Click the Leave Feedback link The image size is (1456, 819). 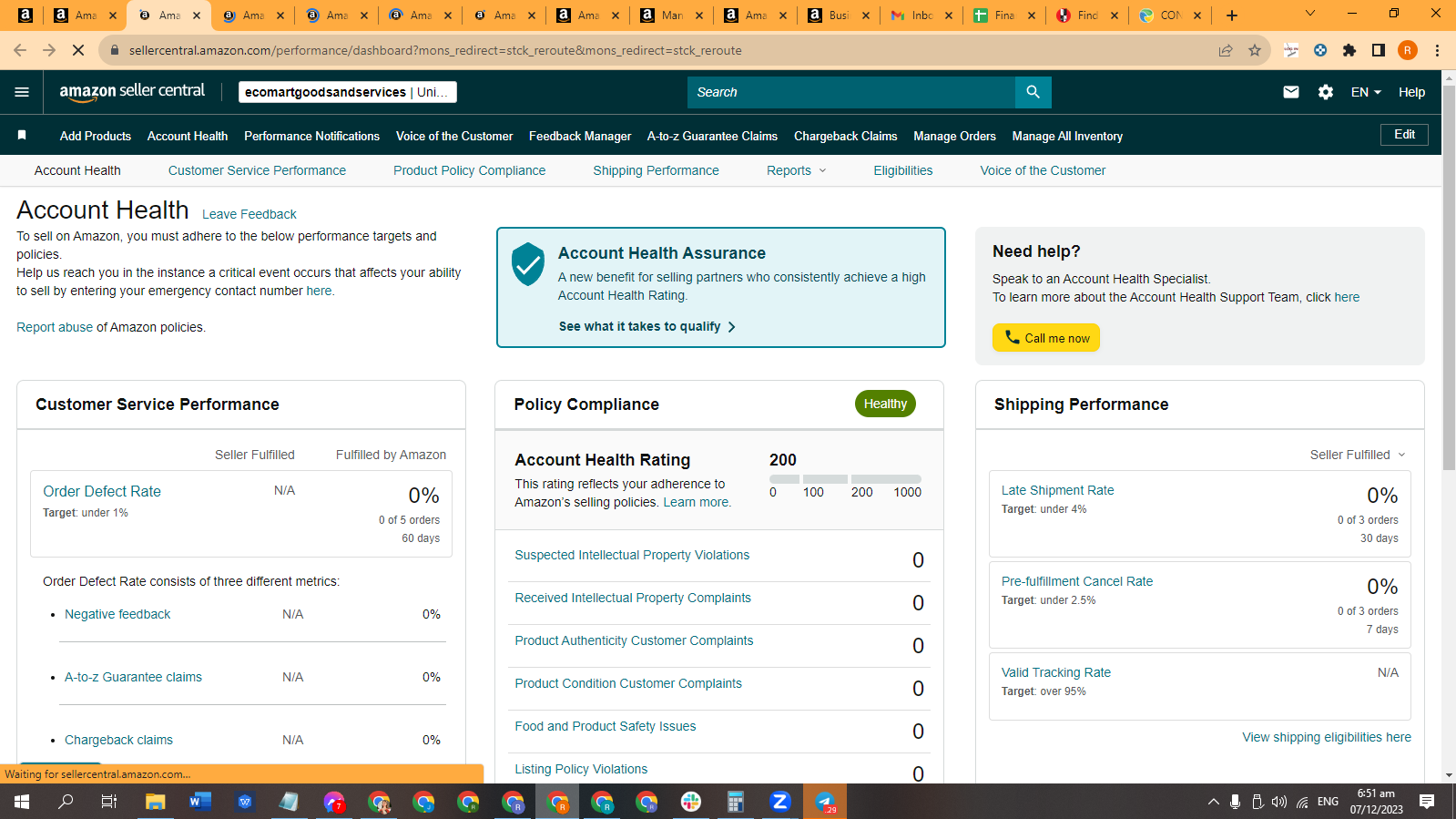[249, 214]
